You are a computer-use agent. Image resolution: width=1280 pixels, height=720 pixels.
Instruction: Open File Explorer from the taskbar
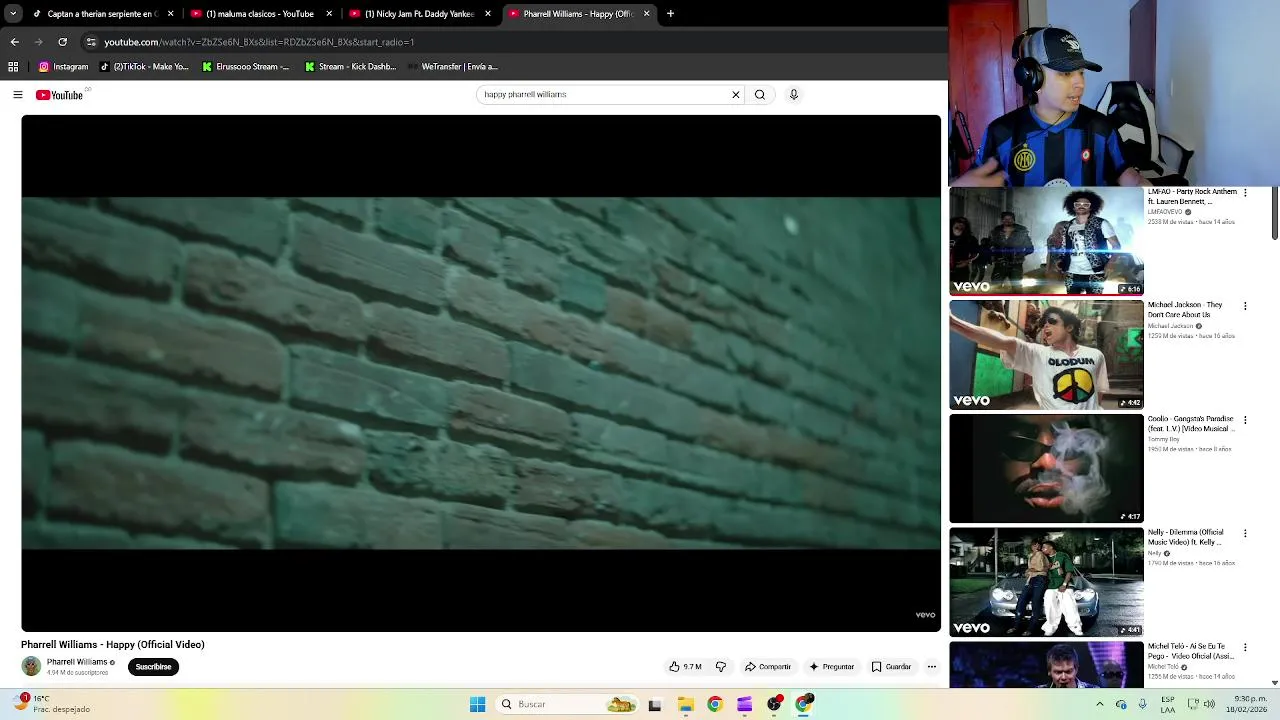[685, 704]
